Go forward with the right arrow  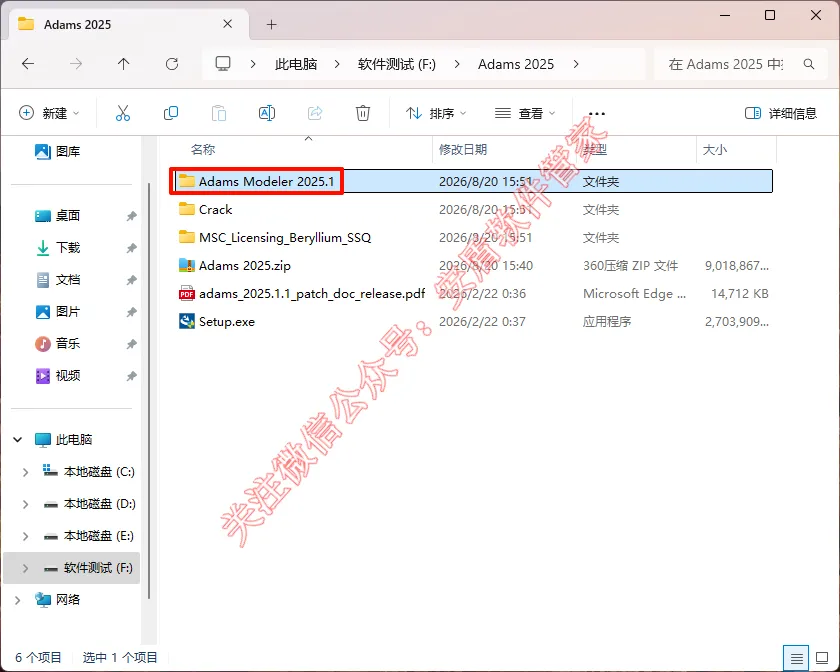click(76, 64)
